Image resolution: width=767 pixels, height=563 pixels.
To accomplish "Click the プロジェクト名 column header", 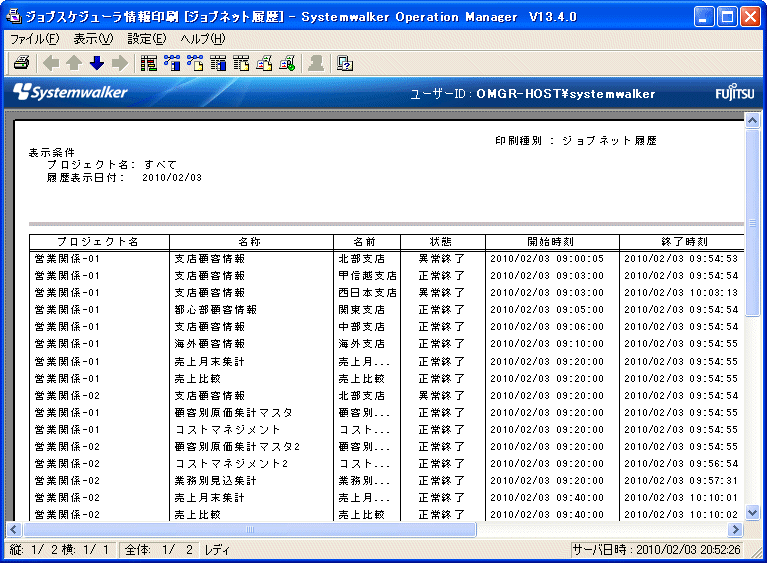I will pos(98,242).
